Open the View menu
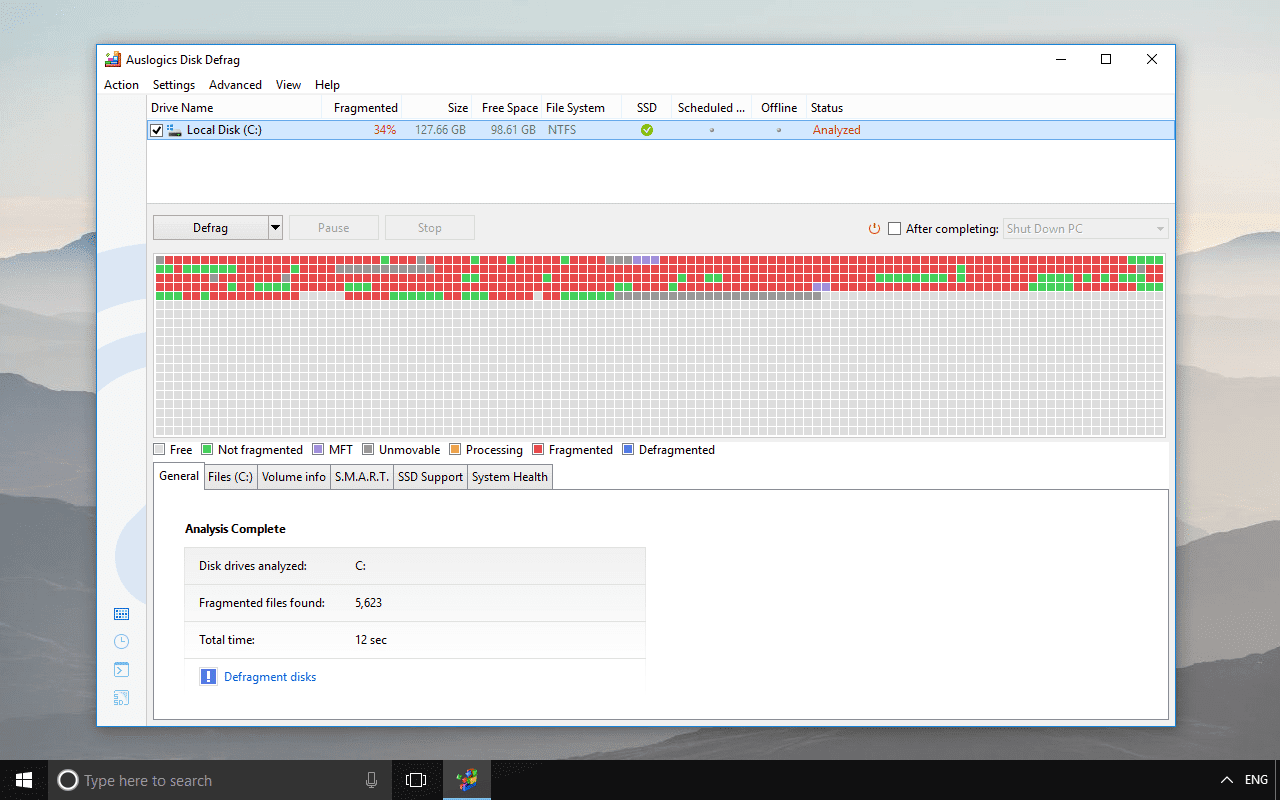Screen dimensions: 1280x800 tap(288, 85)
